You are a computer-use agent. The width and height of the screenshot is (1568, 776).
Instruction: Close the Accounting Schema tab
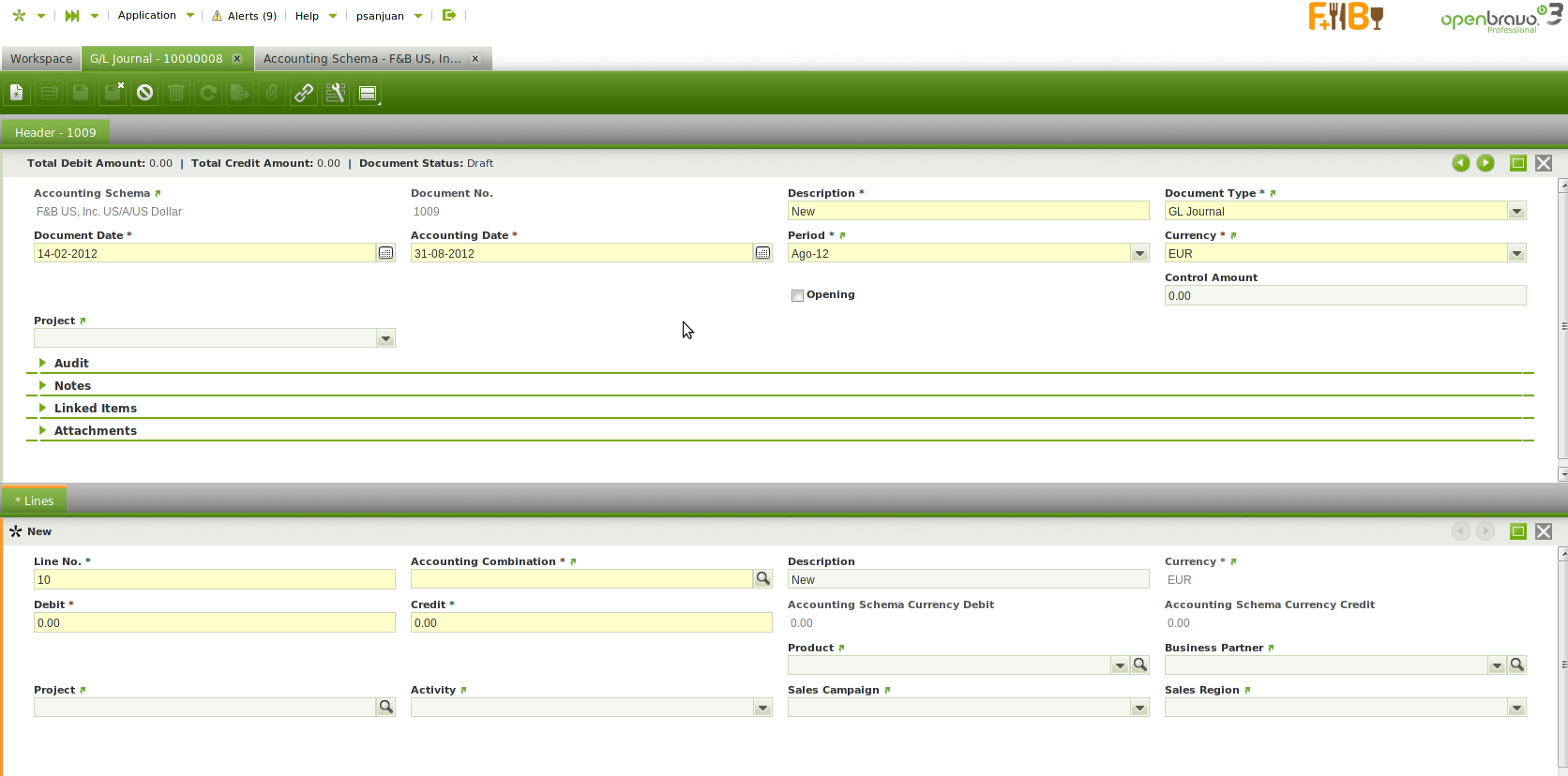pyautogui.click(x=475, y=58)
